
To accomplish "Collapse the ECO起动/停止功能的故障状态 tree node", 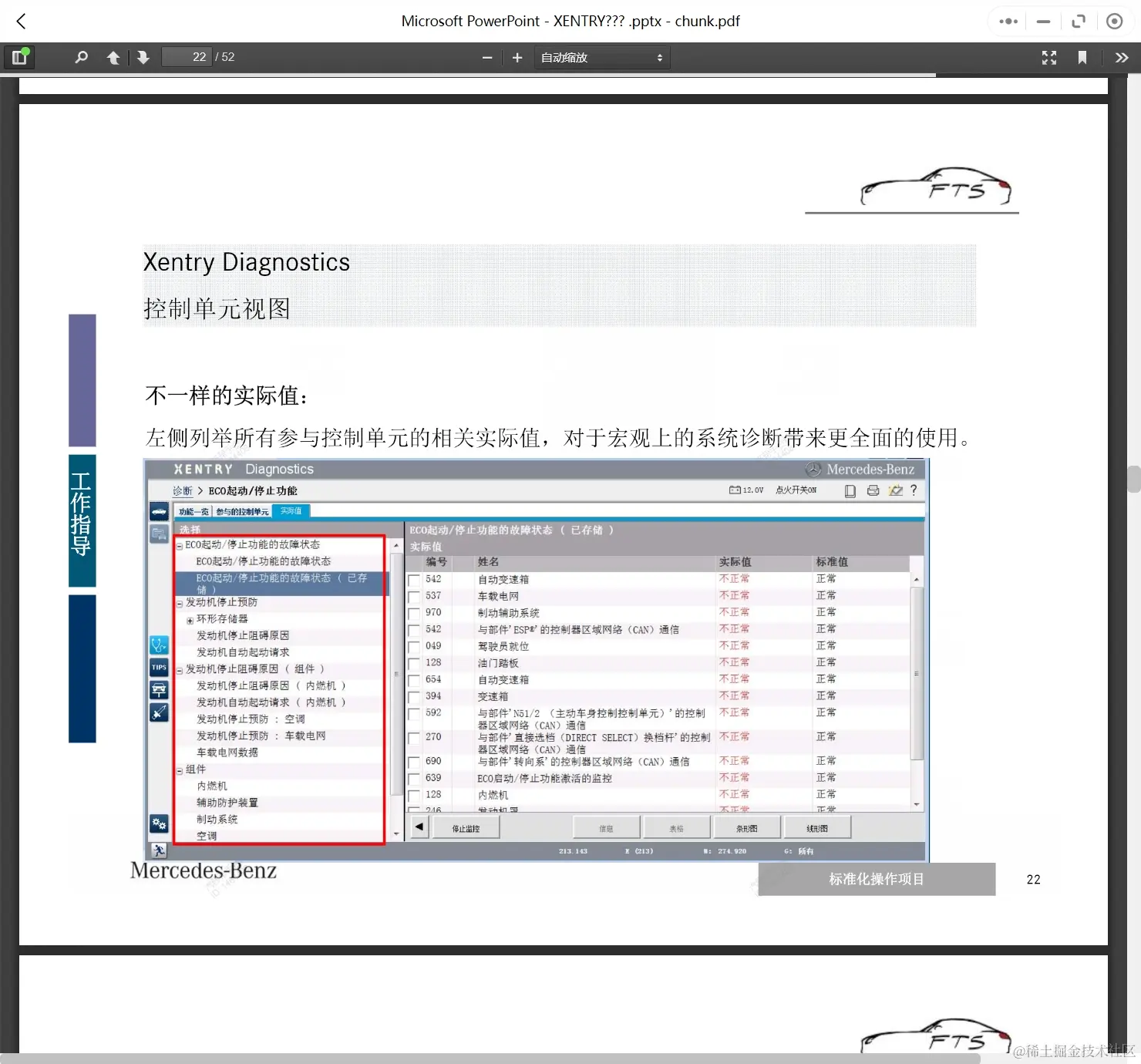I will [180, 546].
